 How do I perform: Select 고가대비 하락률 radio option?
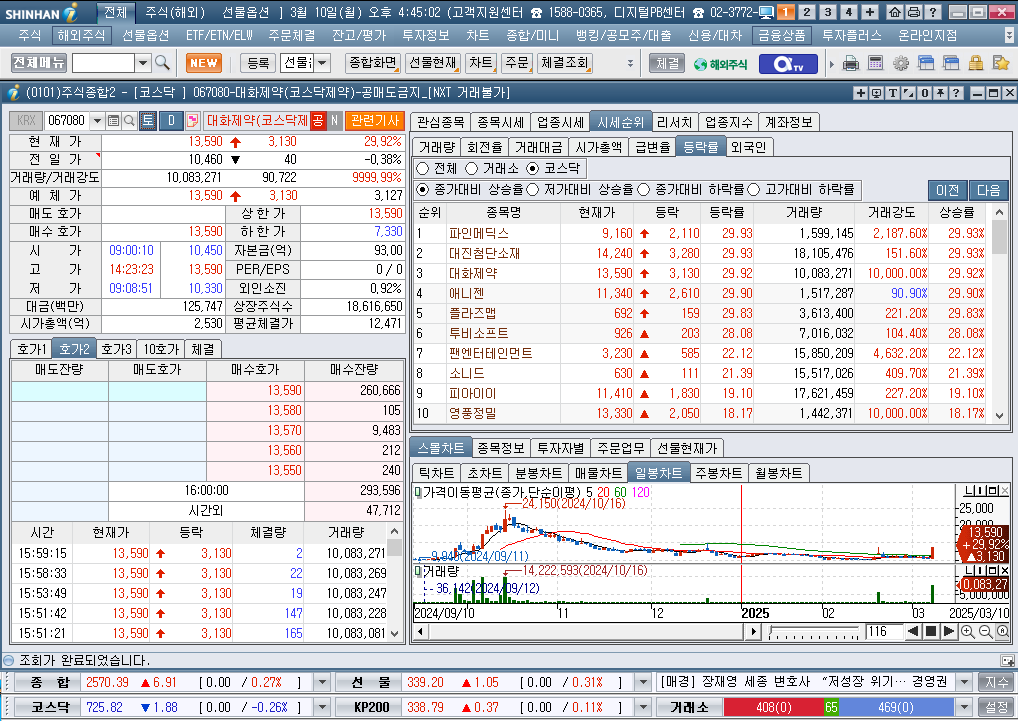(x=754, y=189)
